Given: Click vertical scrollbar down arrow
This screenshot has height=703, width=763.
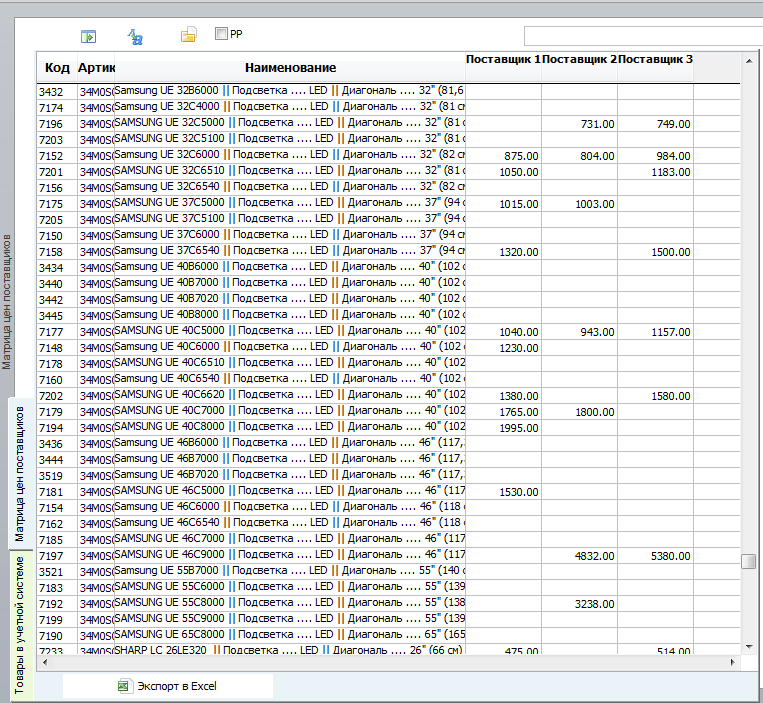Looking at the screenshot, I should pos(748,647).
